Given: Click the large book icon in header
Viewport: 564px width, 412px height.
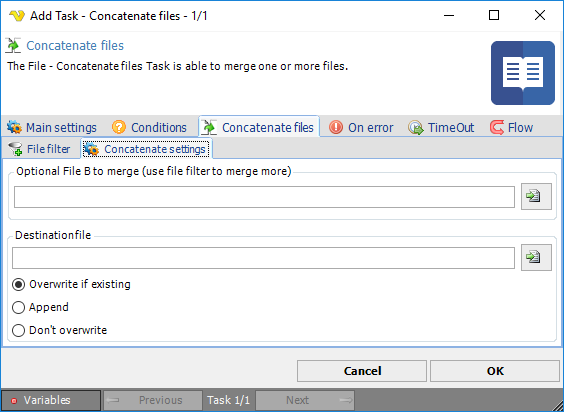Looking at the screenshot, I should point(523,73).
